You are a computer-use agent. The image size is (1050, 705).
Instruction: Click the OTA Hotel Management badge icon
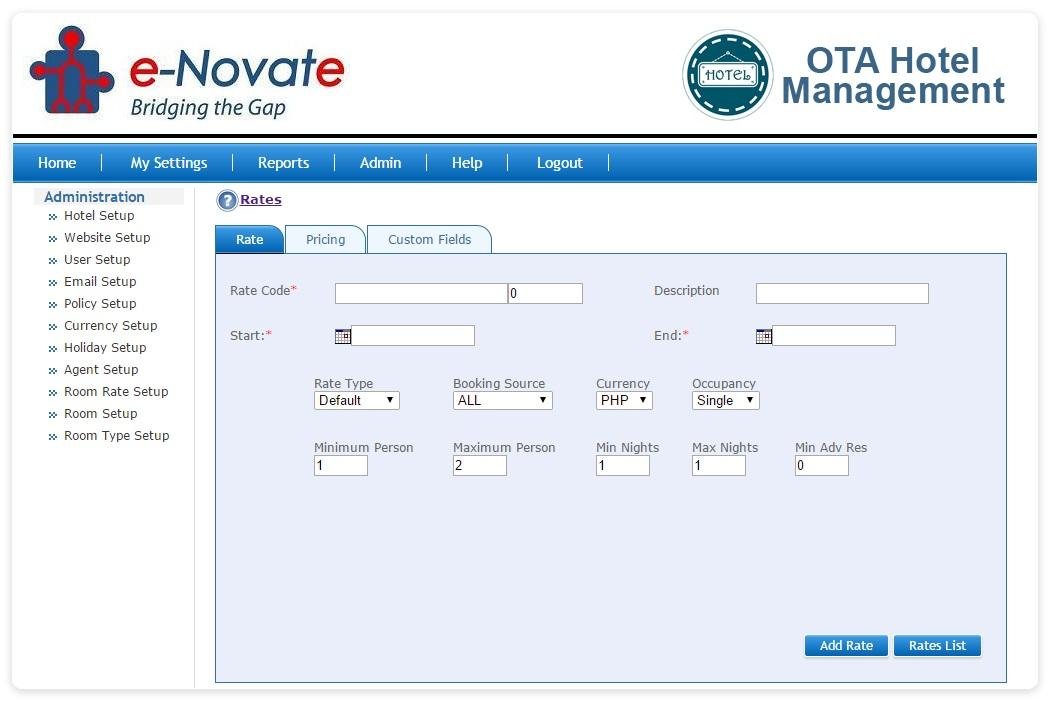click(x=727, y=75)
